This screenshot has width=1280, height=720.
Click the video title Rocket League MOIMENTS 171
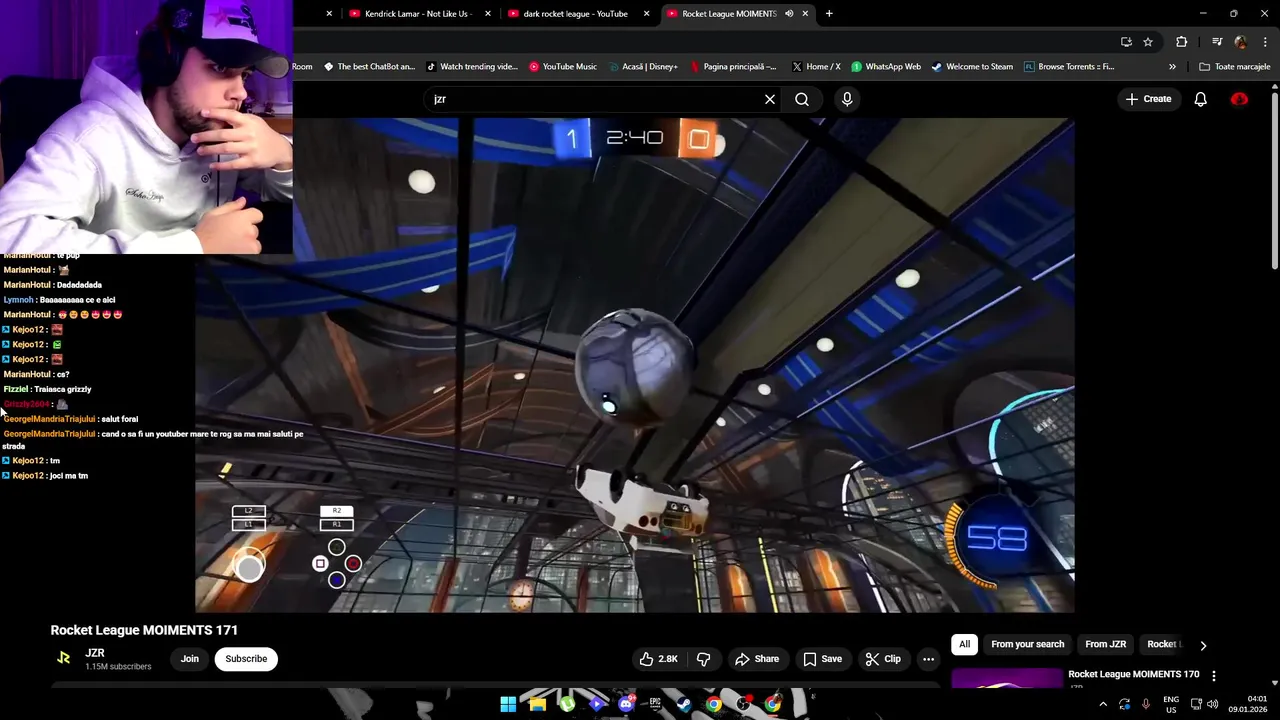[x=144, y=630]
